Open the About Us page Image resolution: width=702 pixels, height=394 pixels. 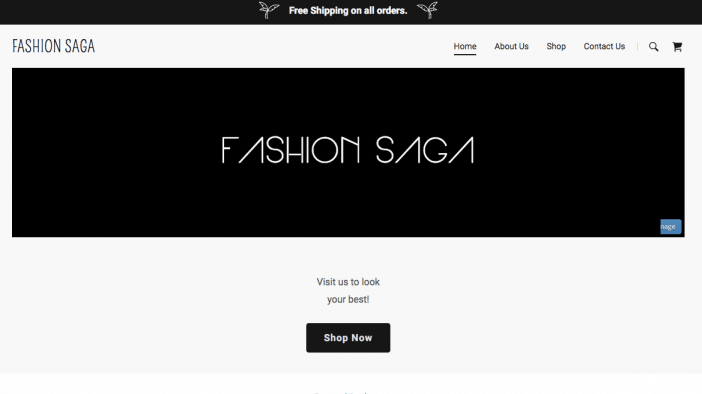511,46
